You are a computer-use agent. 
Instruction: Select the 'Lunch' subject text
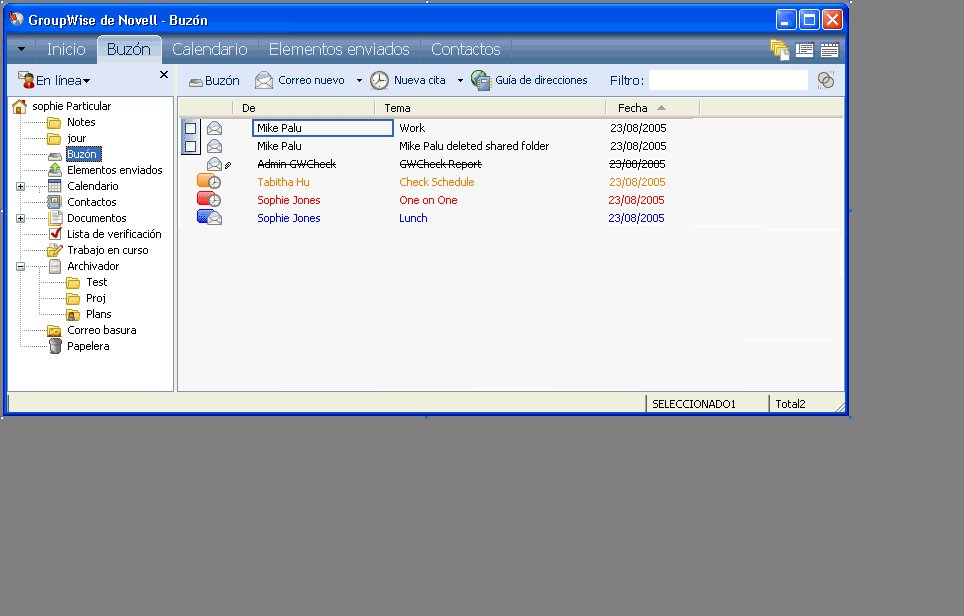pyautogui.click(x=413, y=218)
